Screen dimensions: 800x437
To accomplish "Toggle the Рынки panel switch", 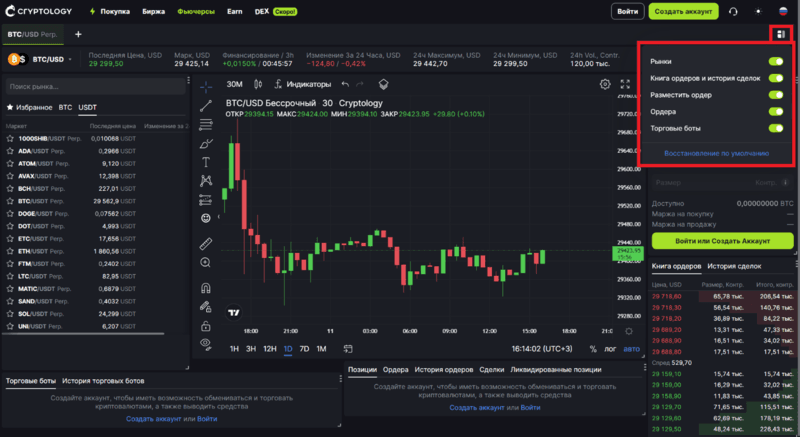I will 776,61.
